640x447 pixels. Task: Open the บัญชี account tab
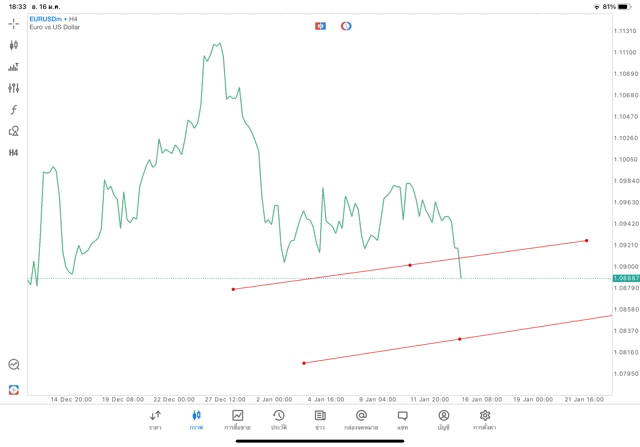point(443,420)
